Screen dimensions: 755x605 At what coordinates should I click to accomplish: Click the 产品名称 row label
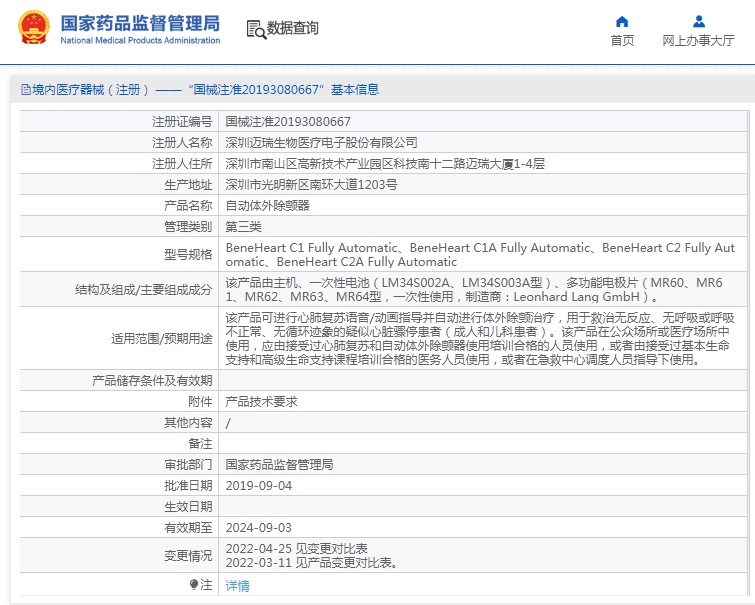pos(188,206)
